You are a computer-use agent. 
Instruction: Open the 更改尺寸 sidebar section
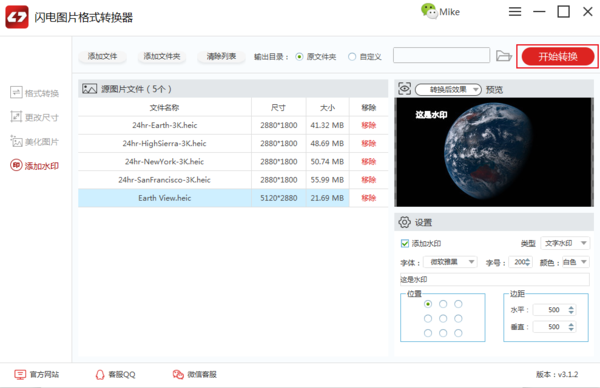(x=34, y=117)
